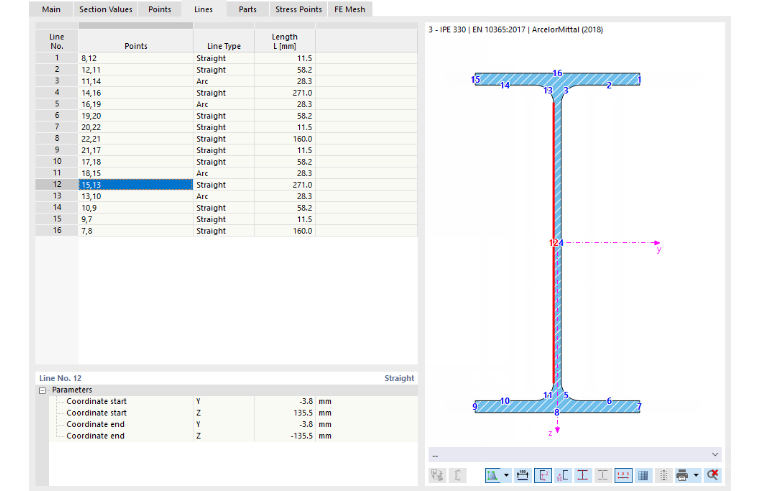This screenshot has width=760, height=491.
Task: Click the shear center display icon
Action: pos(563,475)
